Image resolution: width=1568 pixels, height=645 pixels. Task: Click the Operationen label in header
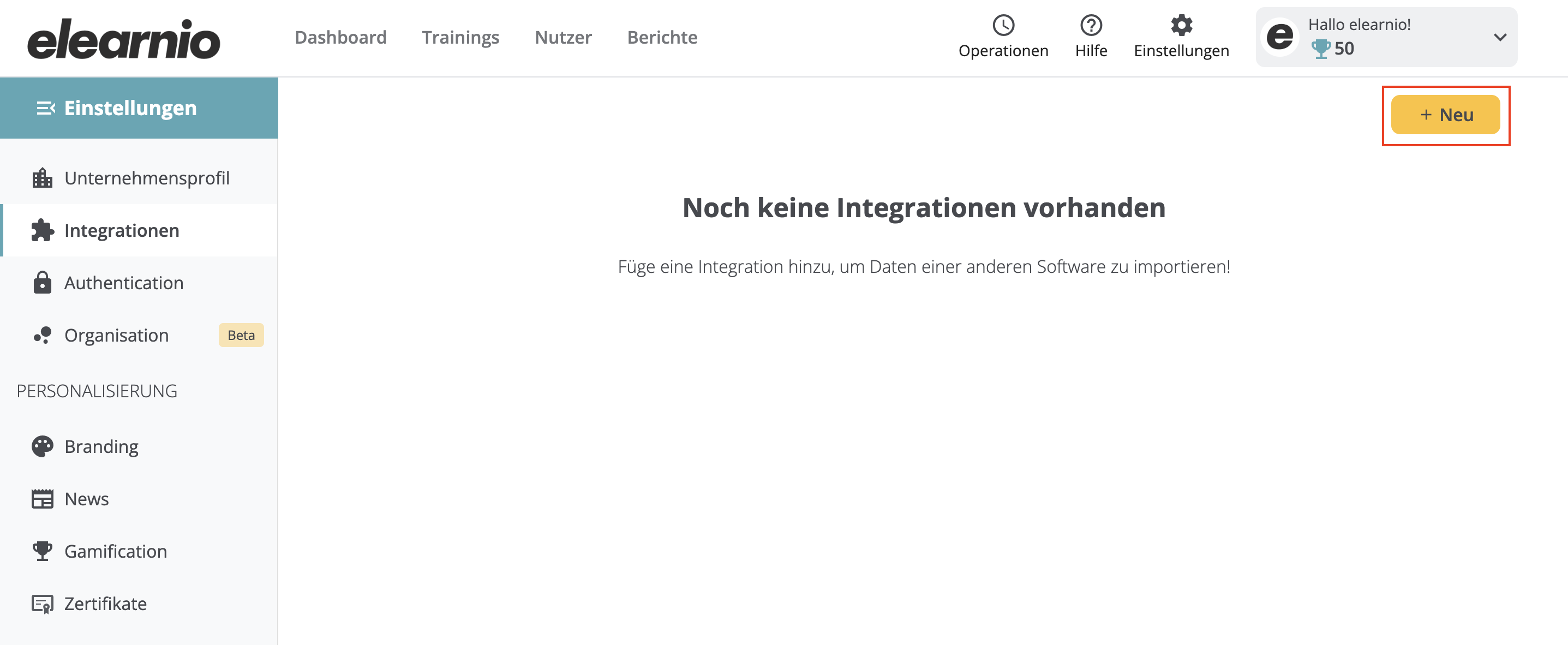pyautogui.click(x=1003, y=51)
